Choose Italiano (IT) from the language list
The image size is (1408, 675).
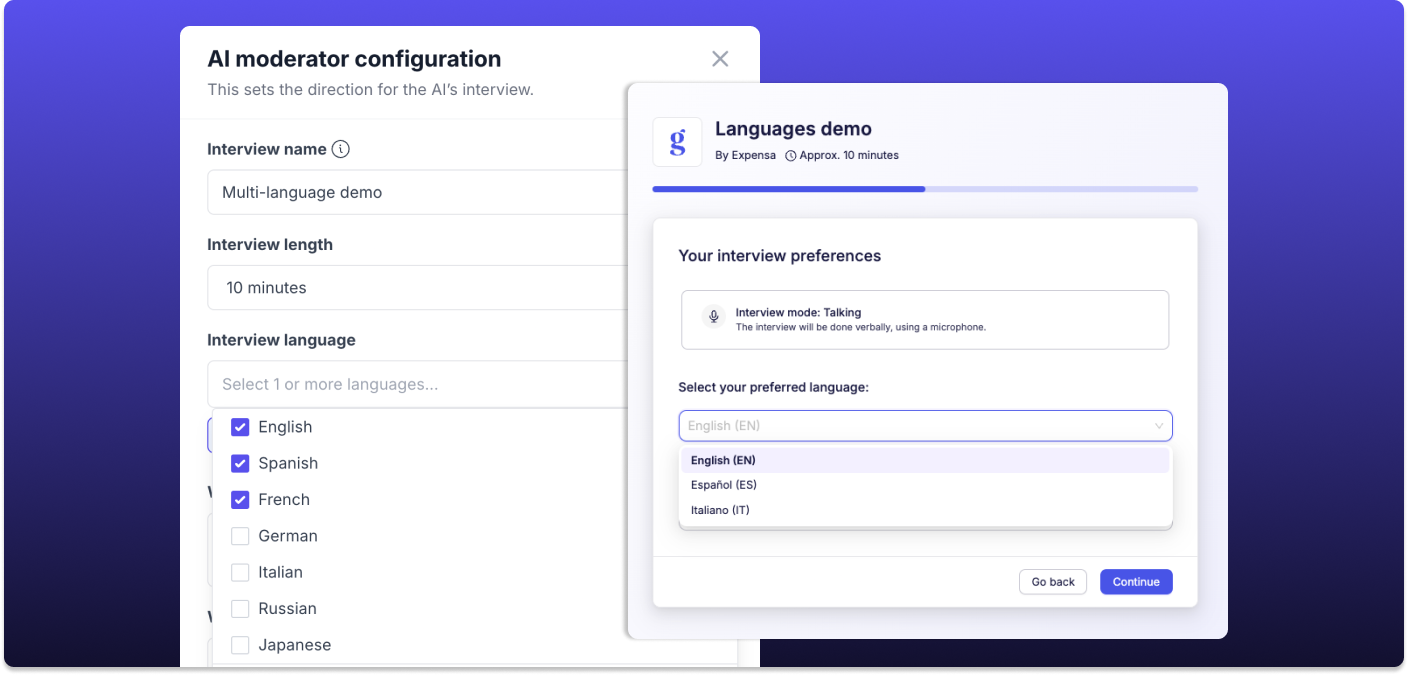925,510
